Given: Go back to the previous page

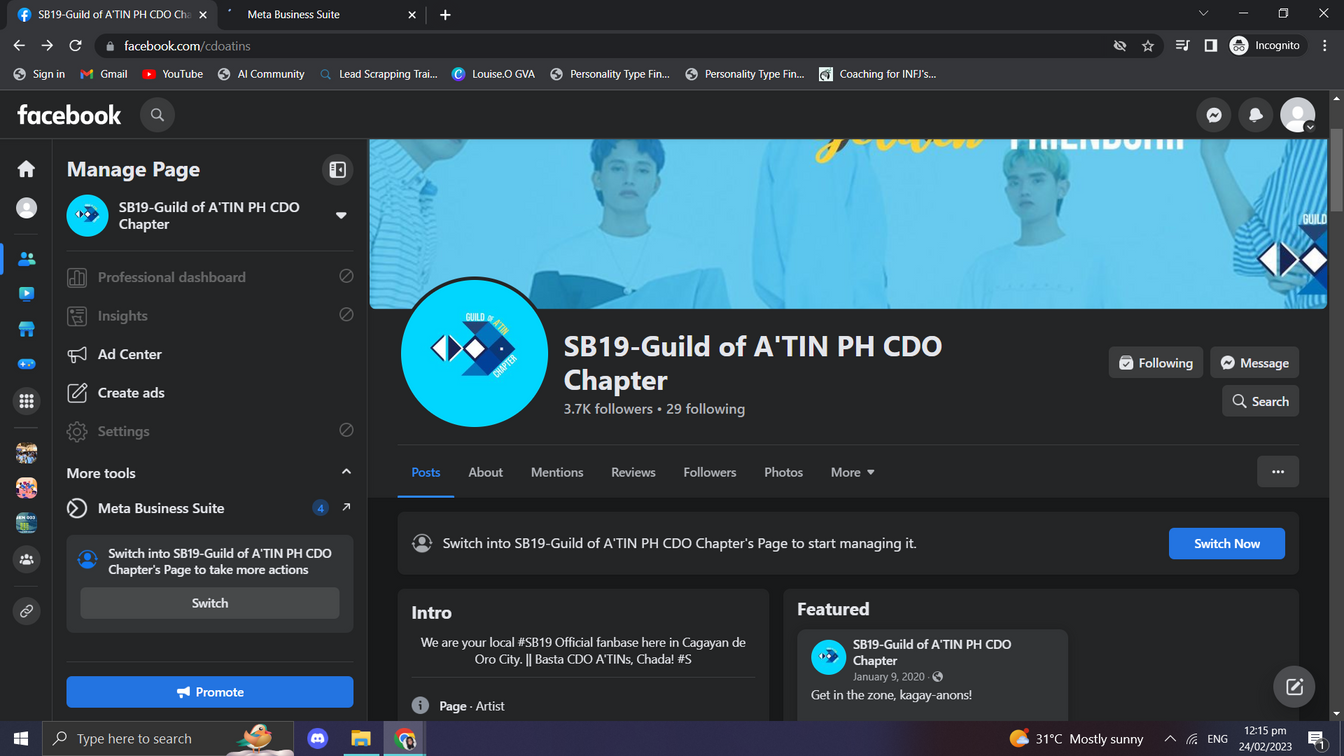Looking at the screenshot, I should 19,46.
